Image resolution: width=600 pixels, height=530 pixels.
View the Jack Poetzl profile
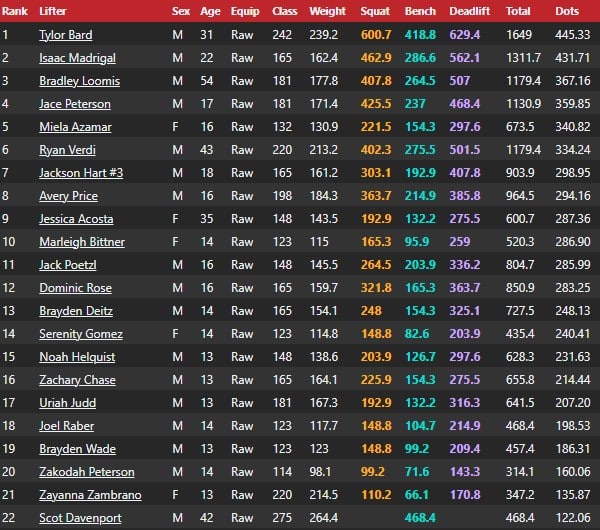coord(68,264)
